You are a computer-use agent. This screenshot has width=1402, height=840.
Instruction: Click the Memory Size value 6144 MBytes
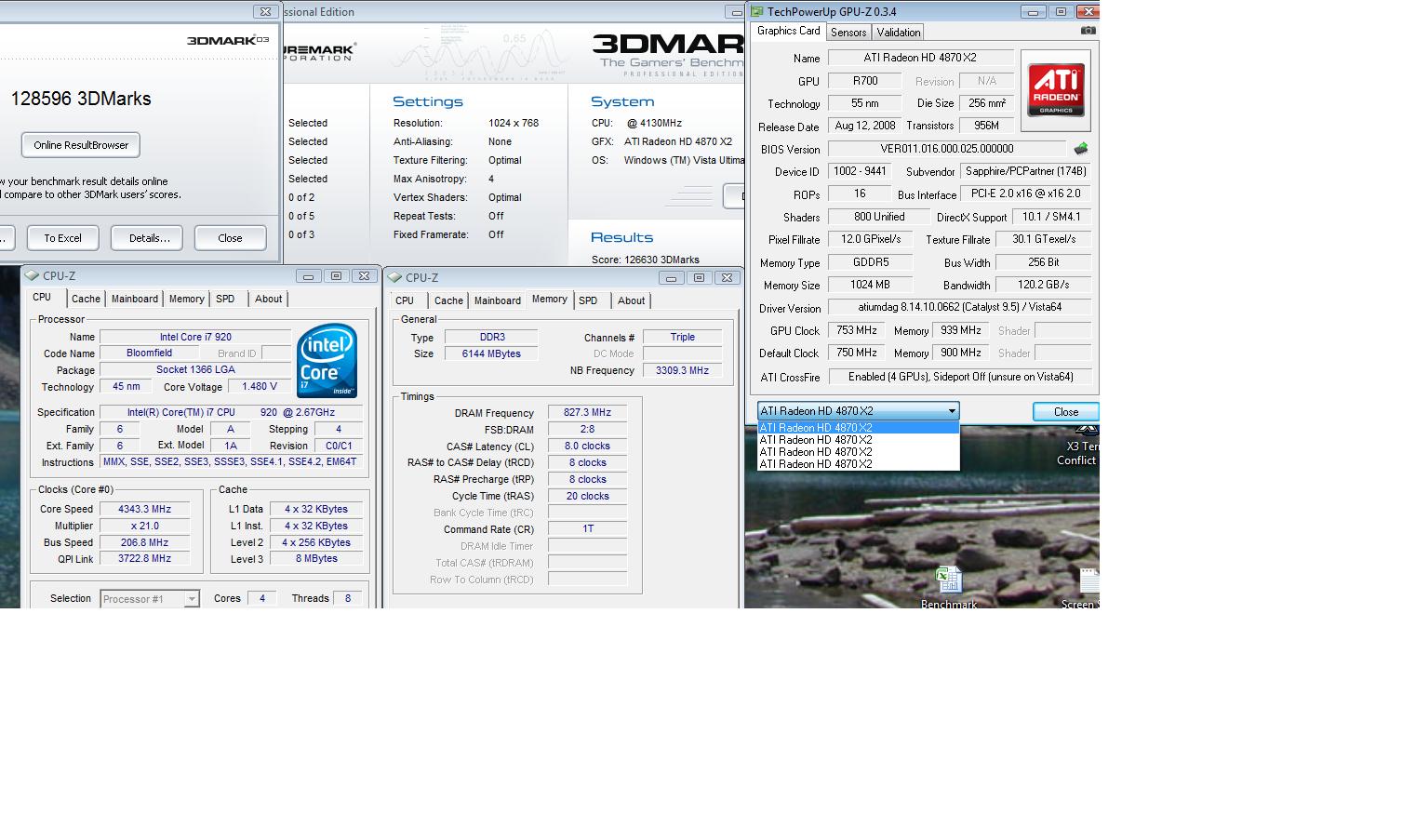[x=490, y=353]
